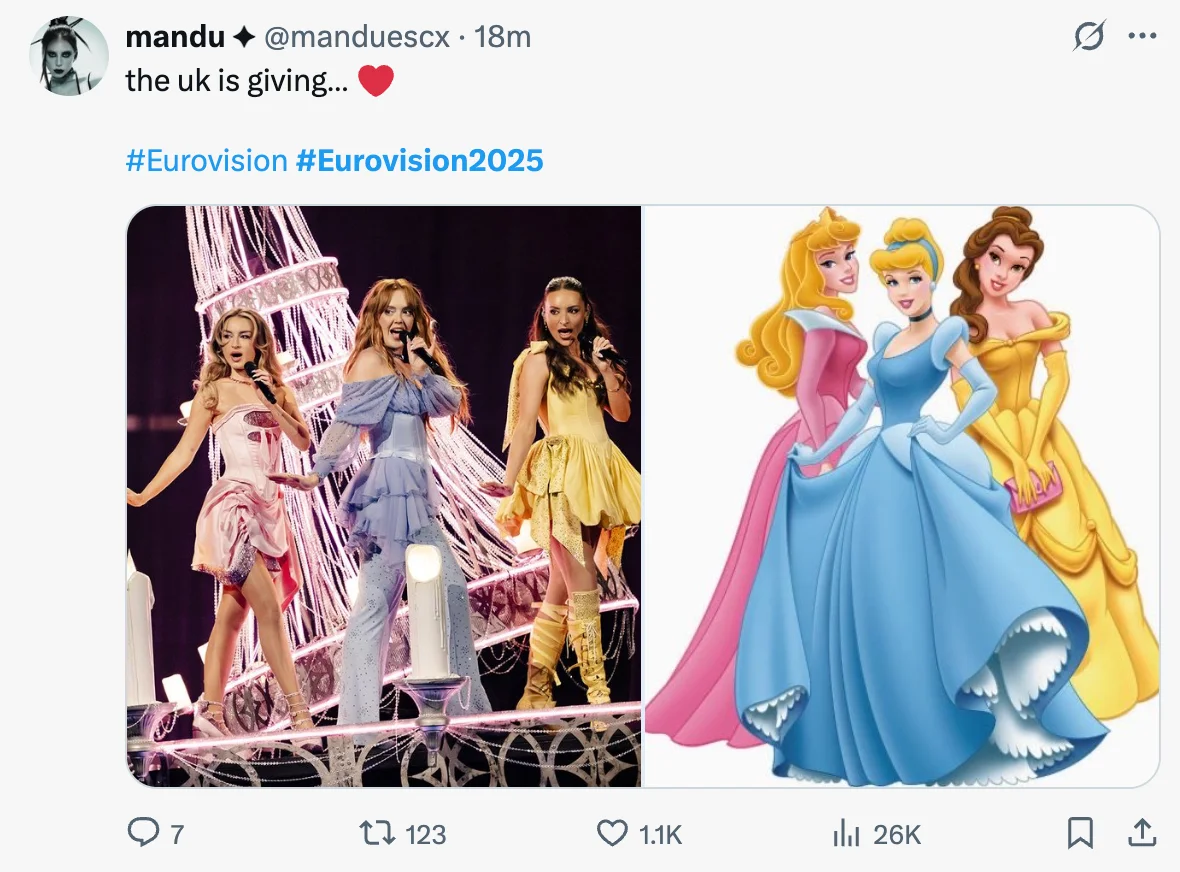This screenshot has width=1180, height=872.
Task: Open the view analytics bar chart icon
Action: [x=846, y=833]
